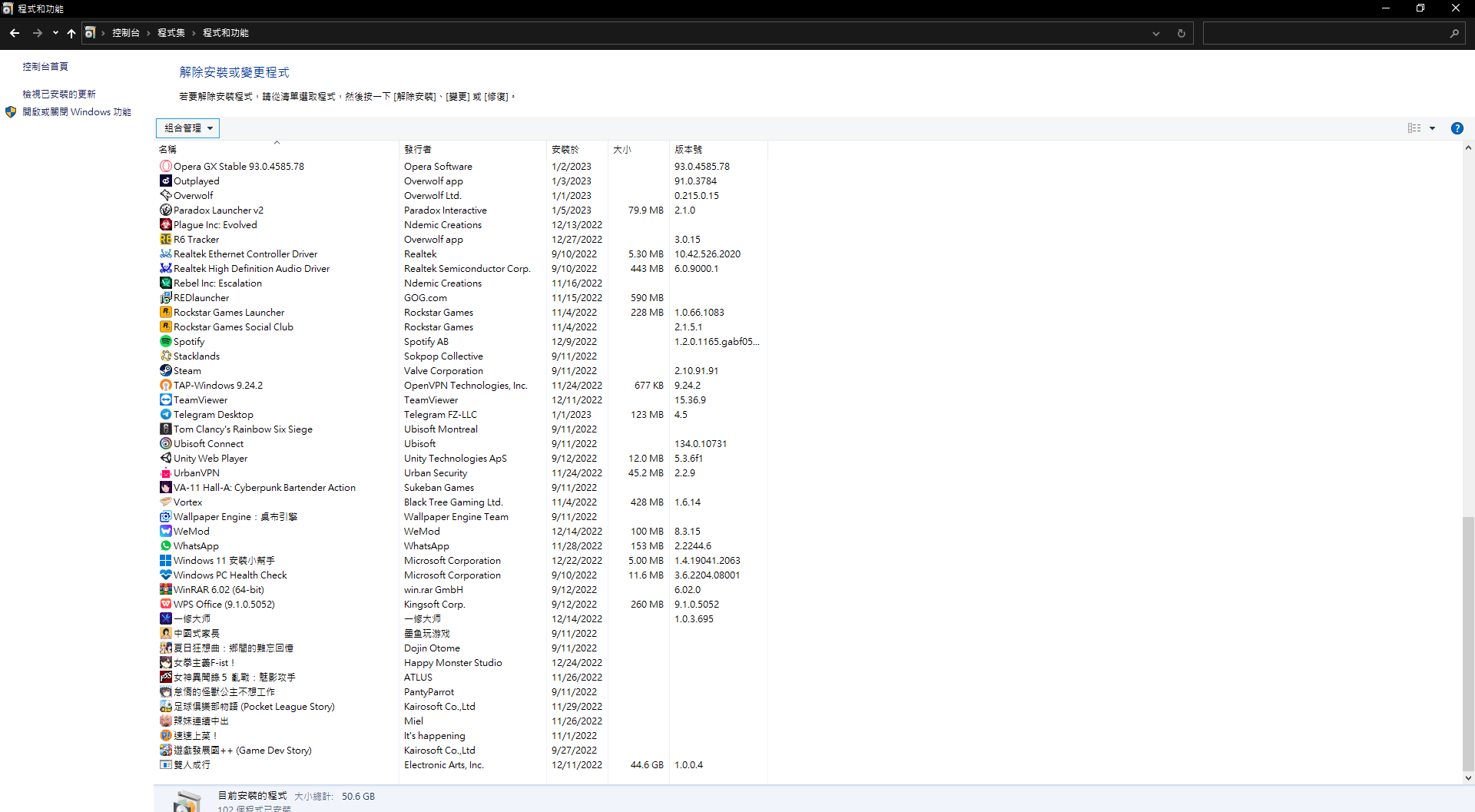Click the Plague Inc: Evolved icon
The width and height of the screenshot is (1475, 812).
point(165,225)
